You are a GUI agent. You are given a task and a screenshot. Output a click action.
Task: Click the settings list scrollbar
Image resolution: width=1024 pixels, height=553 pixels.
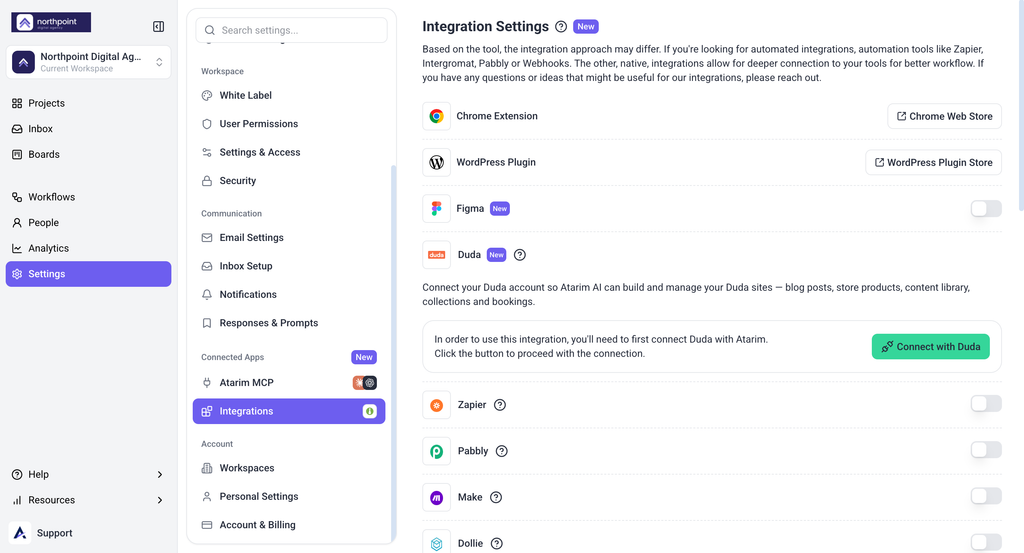coord(393,353)
